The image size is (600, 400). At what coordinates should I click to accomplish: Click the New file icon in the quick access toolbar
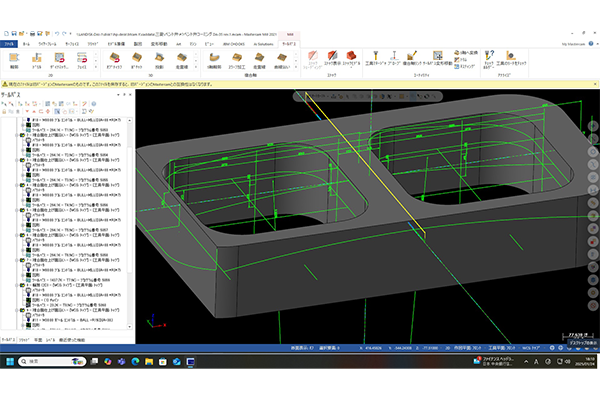pos(6,34)
